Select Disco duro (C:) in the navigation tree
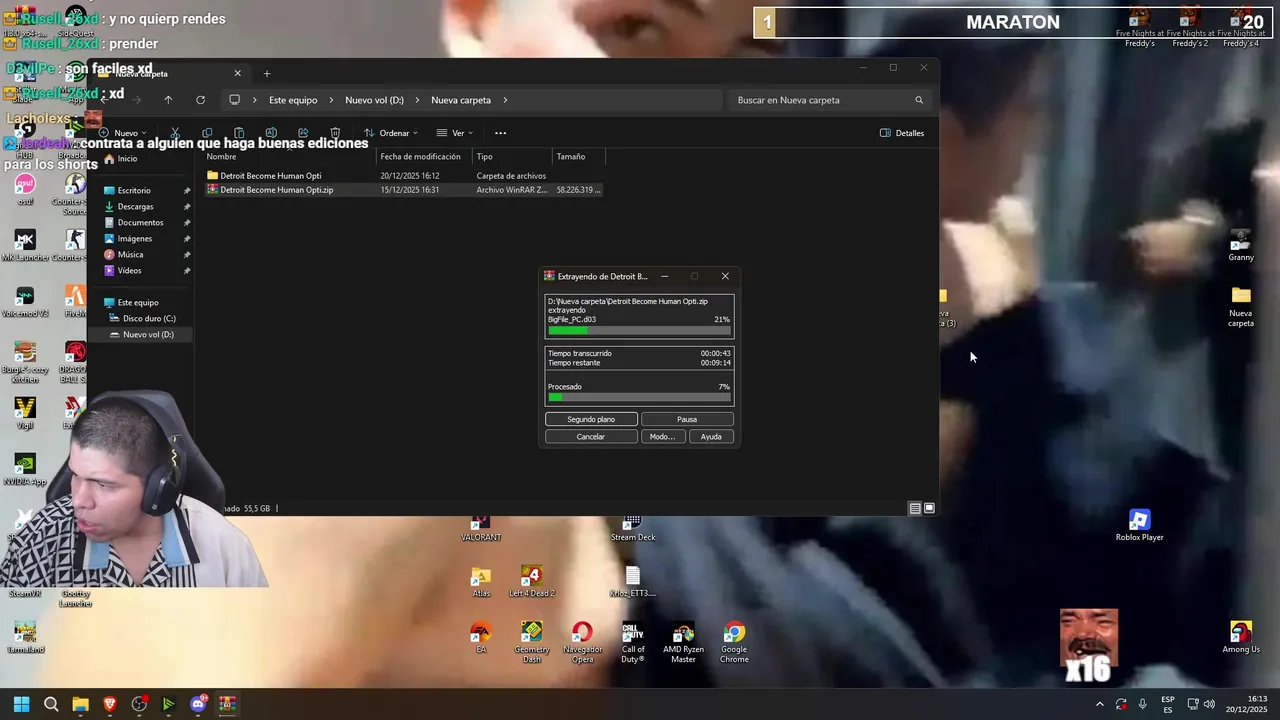The width and height of the screenshot is (1280, 720). [149, 319]
